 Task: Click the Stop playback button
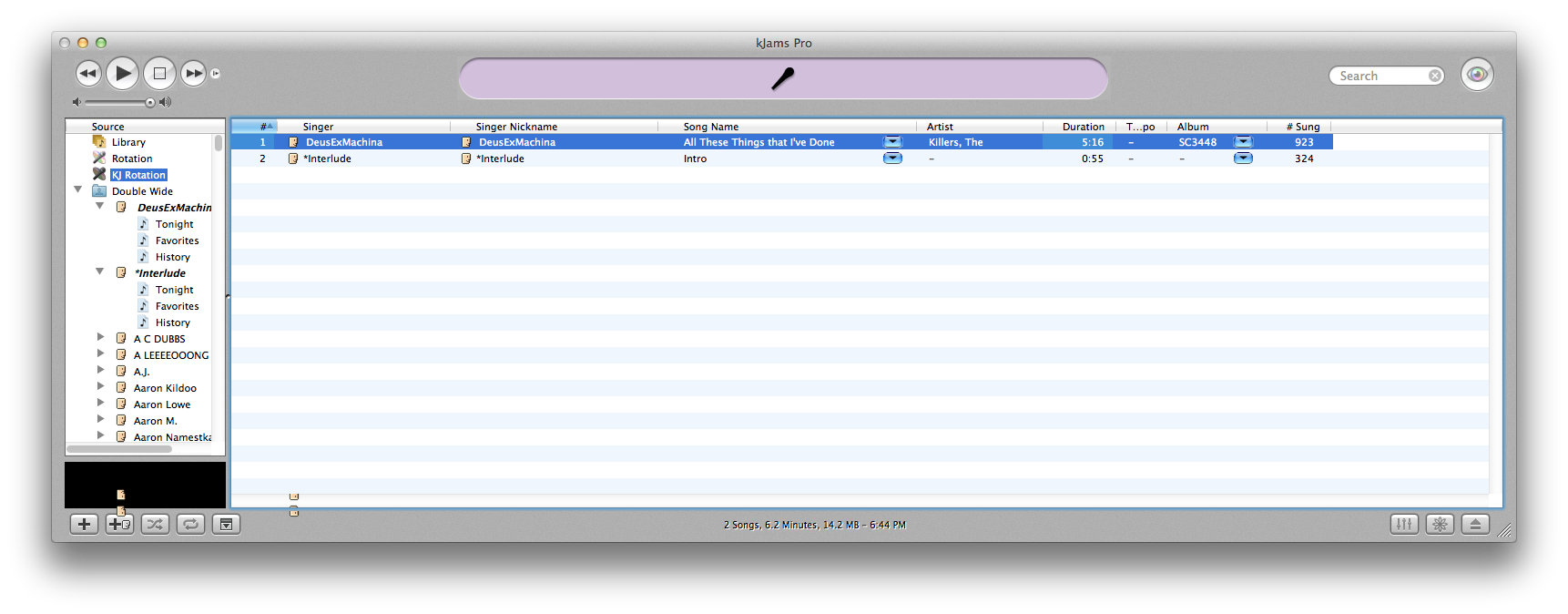coord(159,74)
